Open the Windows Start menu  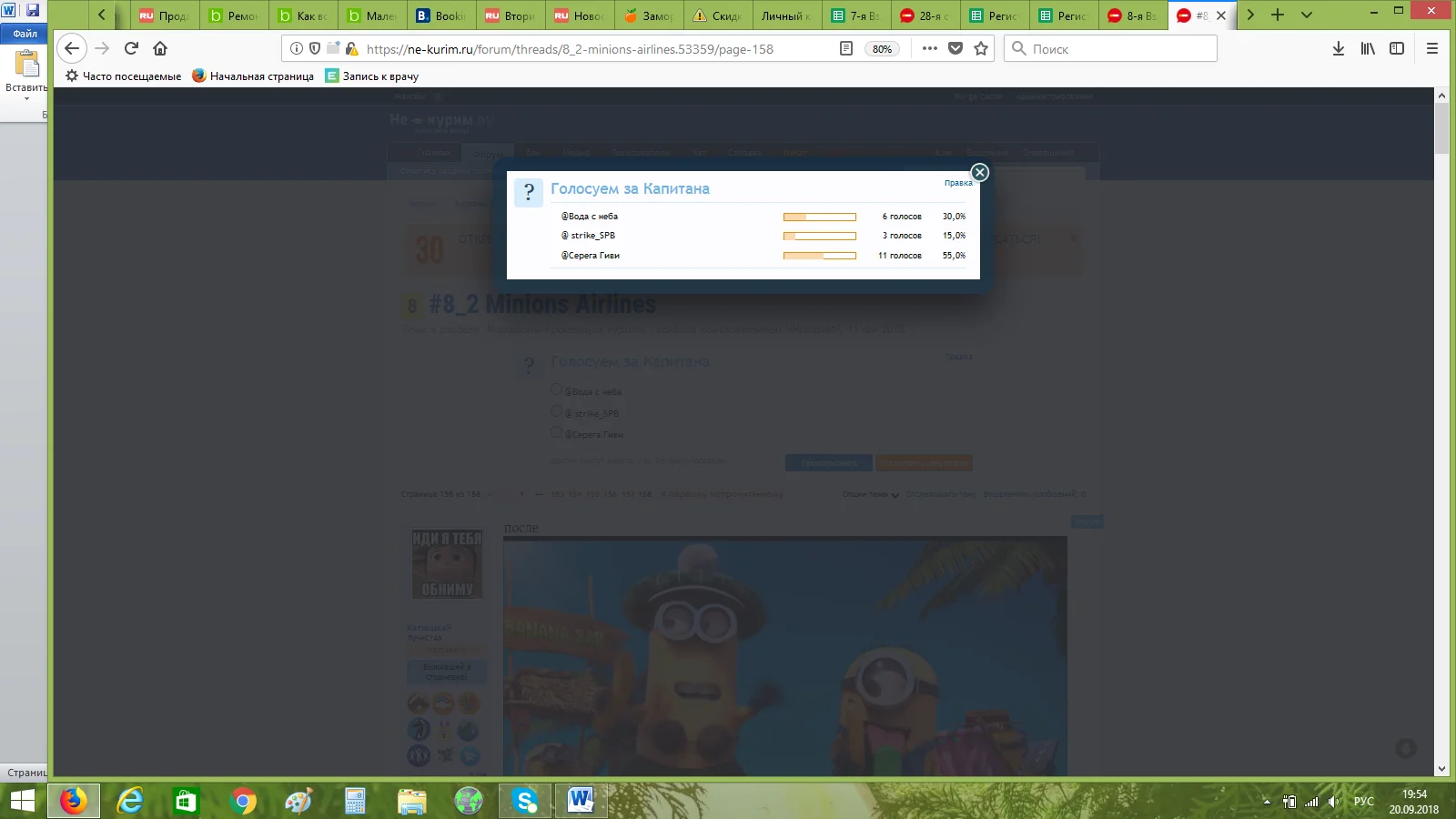(22, 801)
